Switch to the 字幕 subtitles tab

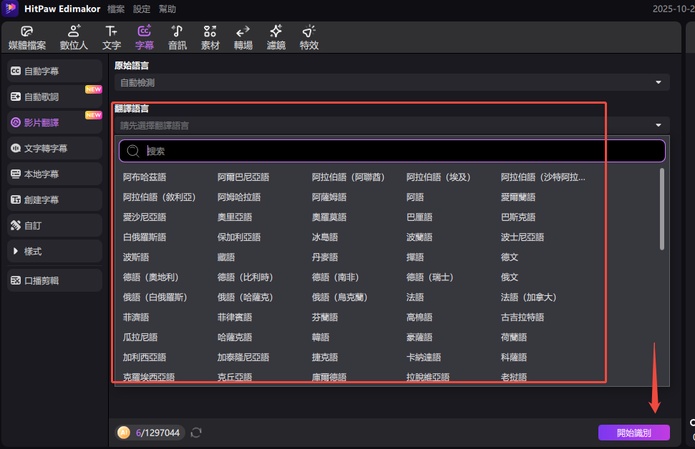pyautogui.click(x=144, y=37)
